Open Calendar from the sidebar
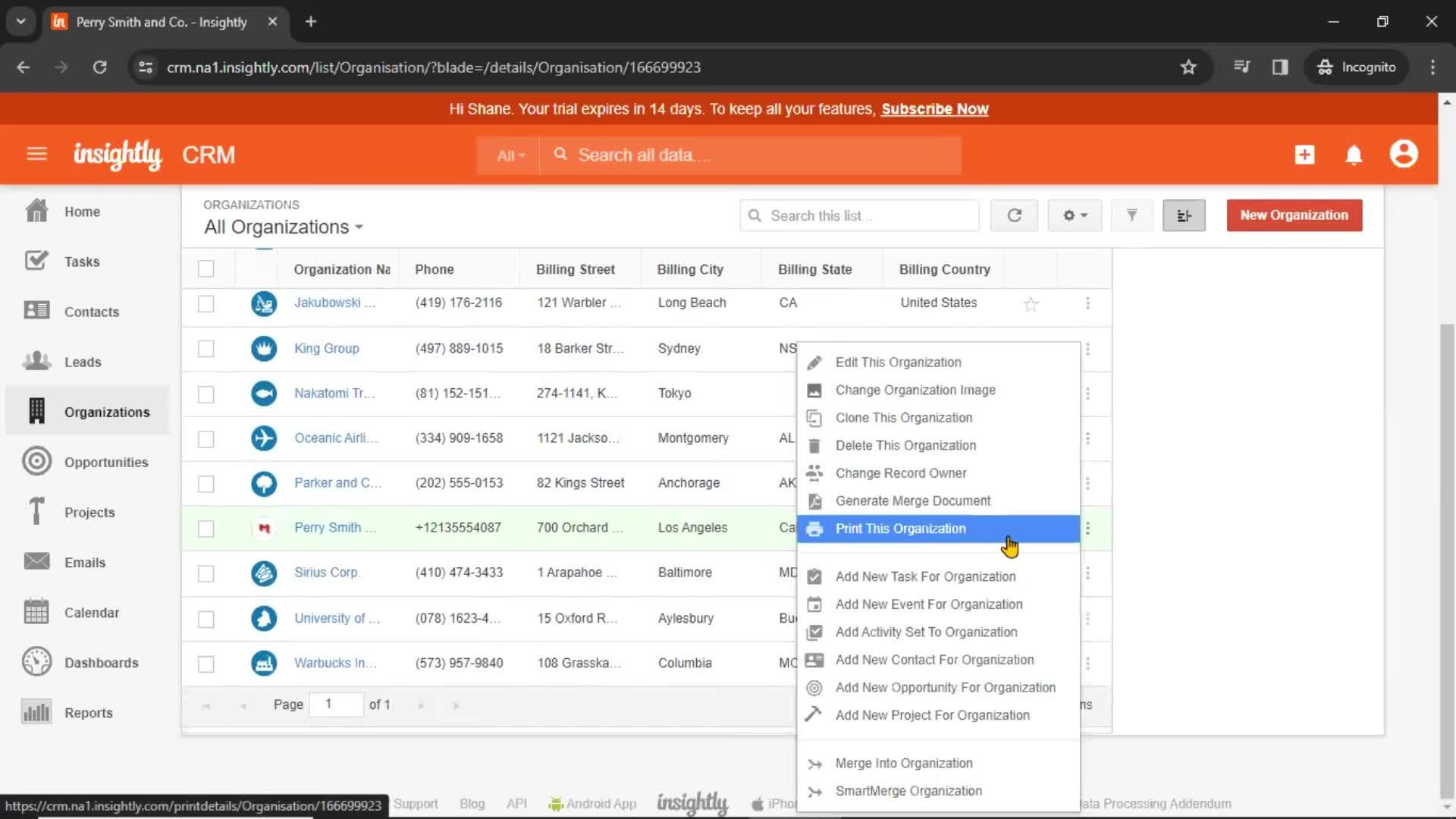 point(91,612)
